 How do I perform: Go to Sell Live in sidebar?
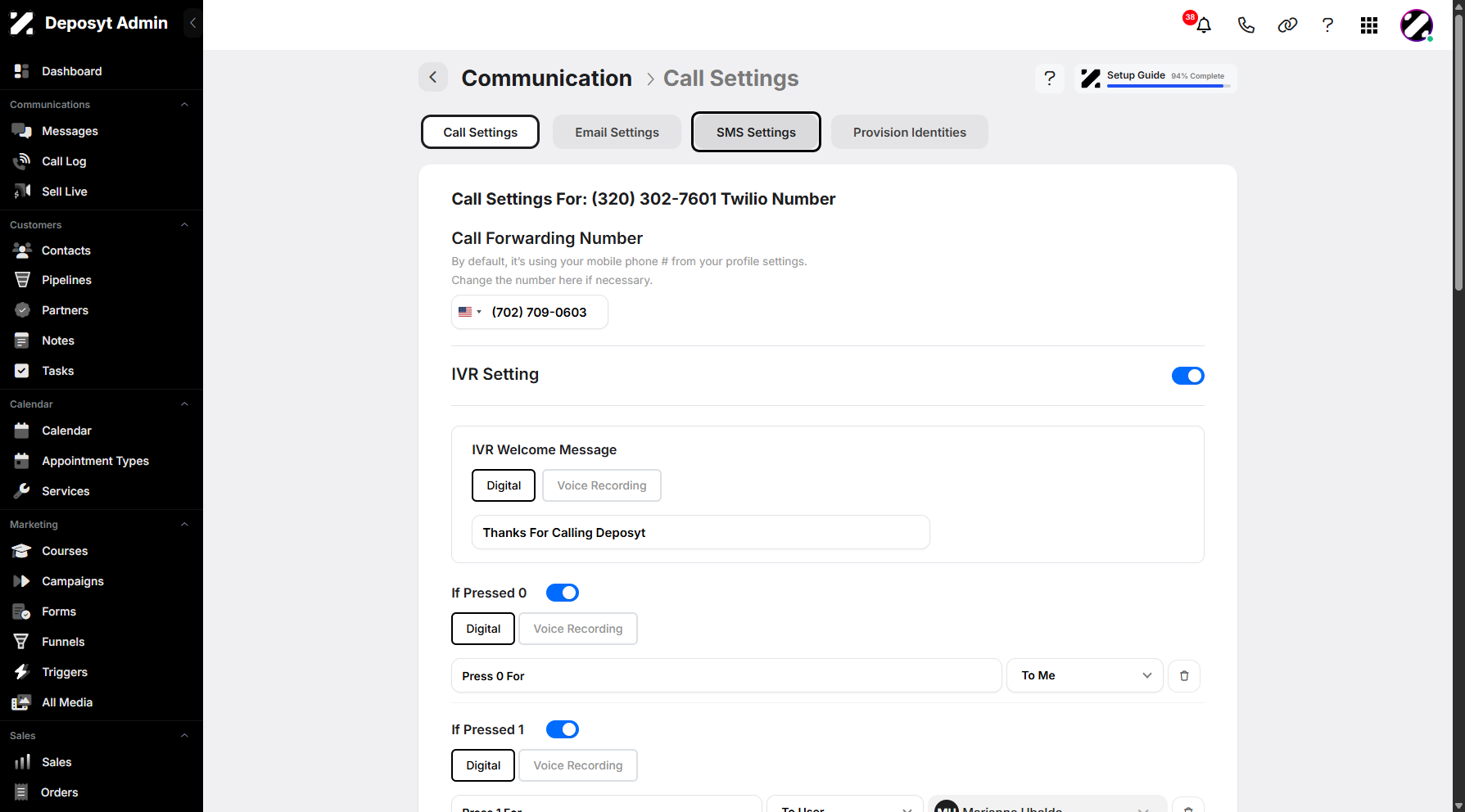(x=65, y=192)
